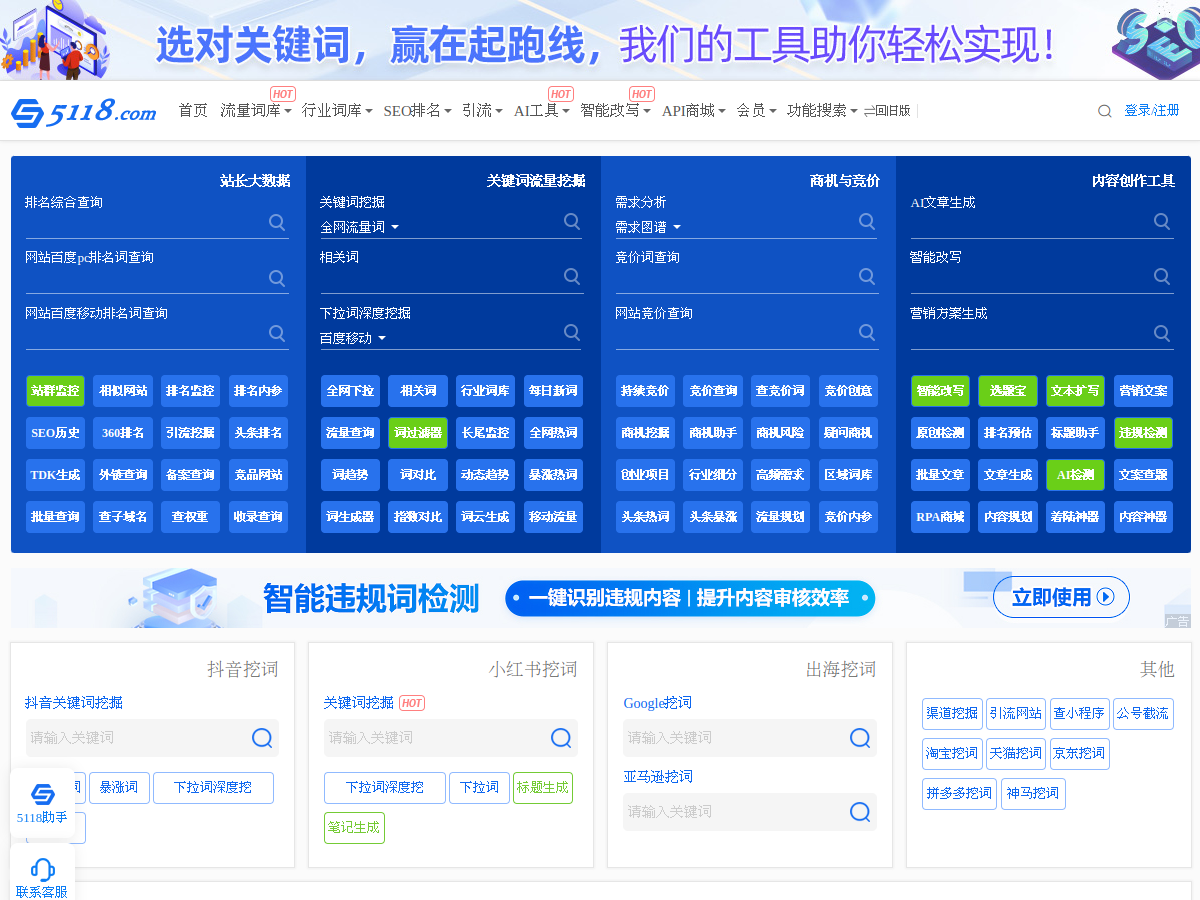Click search icon in 小红书 关键词挖掘 box
This screenshot has height=900, width=1200.
coord(561,738)
